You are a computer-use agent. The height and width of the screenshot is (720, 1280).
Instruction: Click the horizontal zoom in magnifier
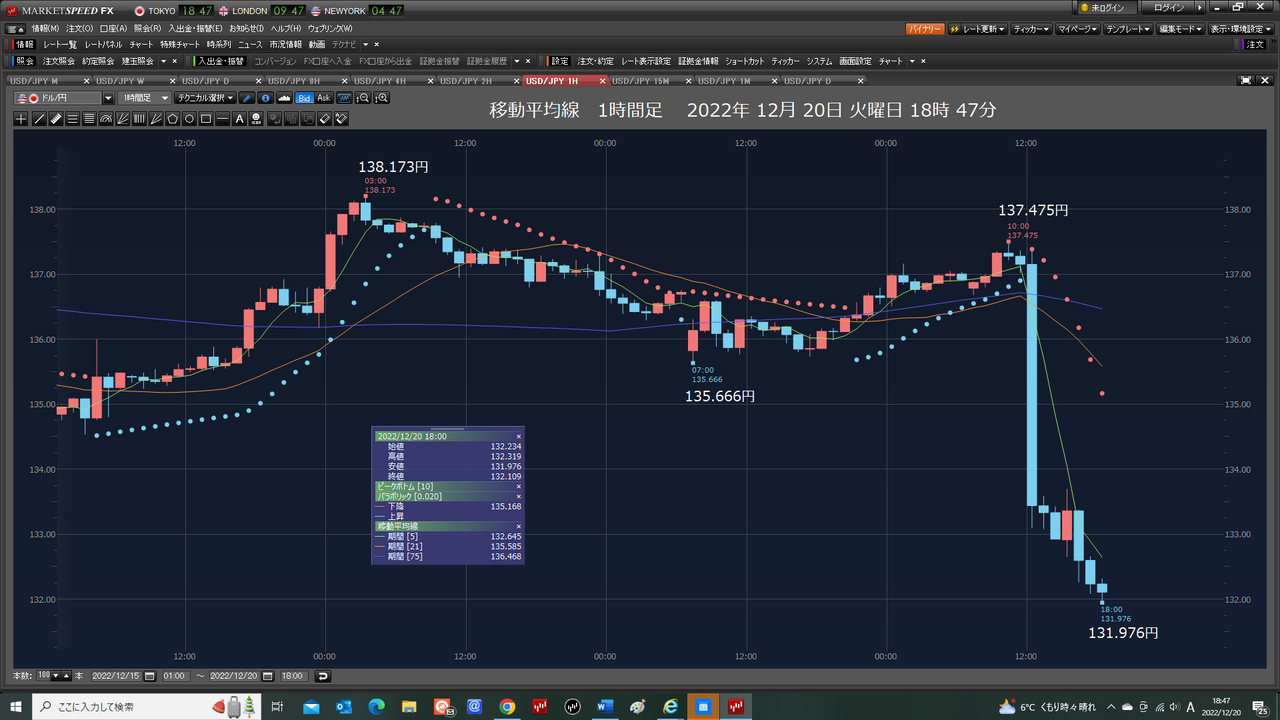(381, 98)
